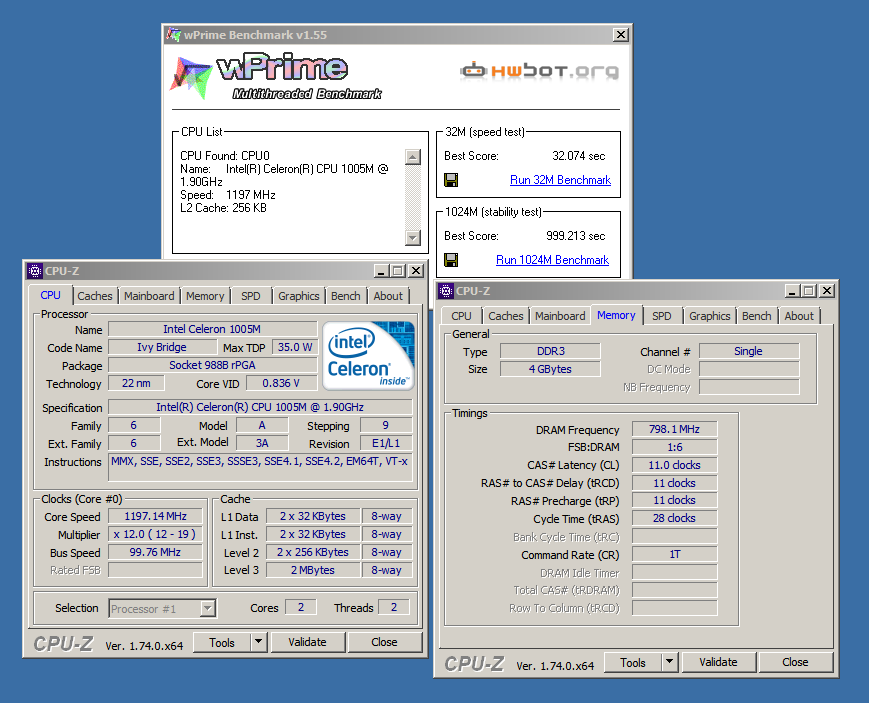Open SPD tab in left CPU-Z

tap(251, 296)
